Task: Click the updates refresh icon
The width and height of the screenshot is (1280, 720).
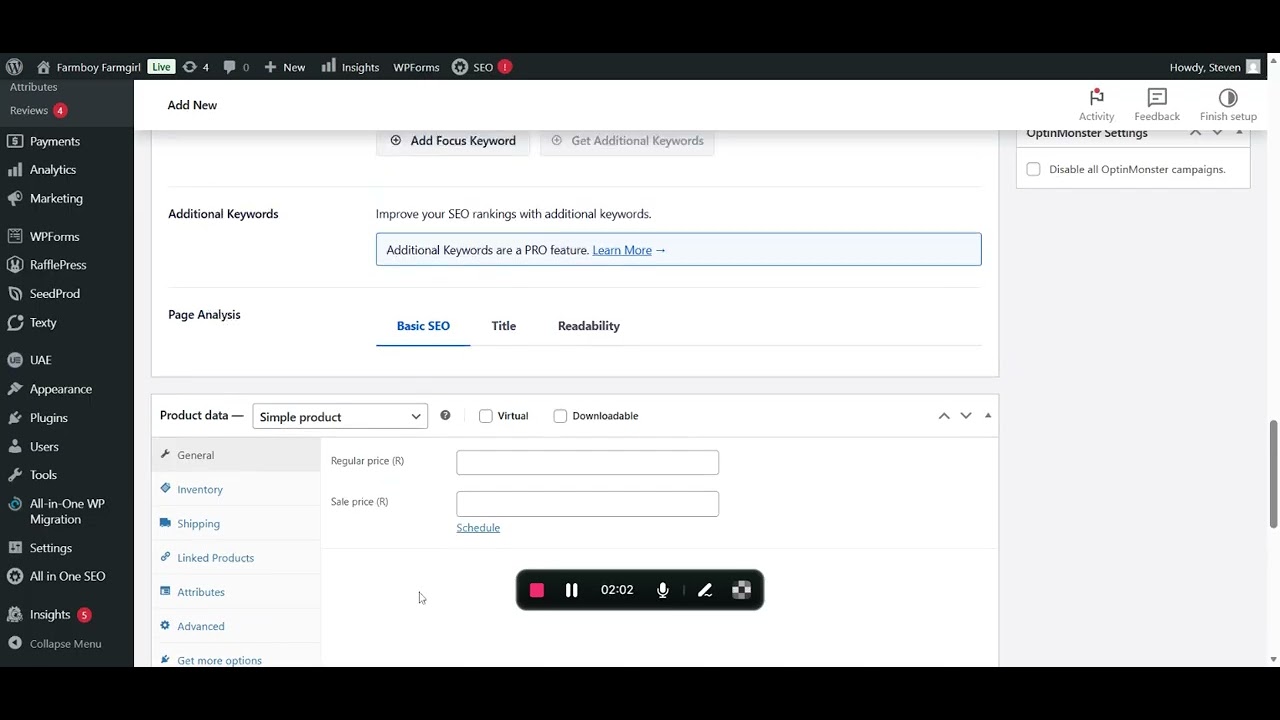Action: [190, 67]
